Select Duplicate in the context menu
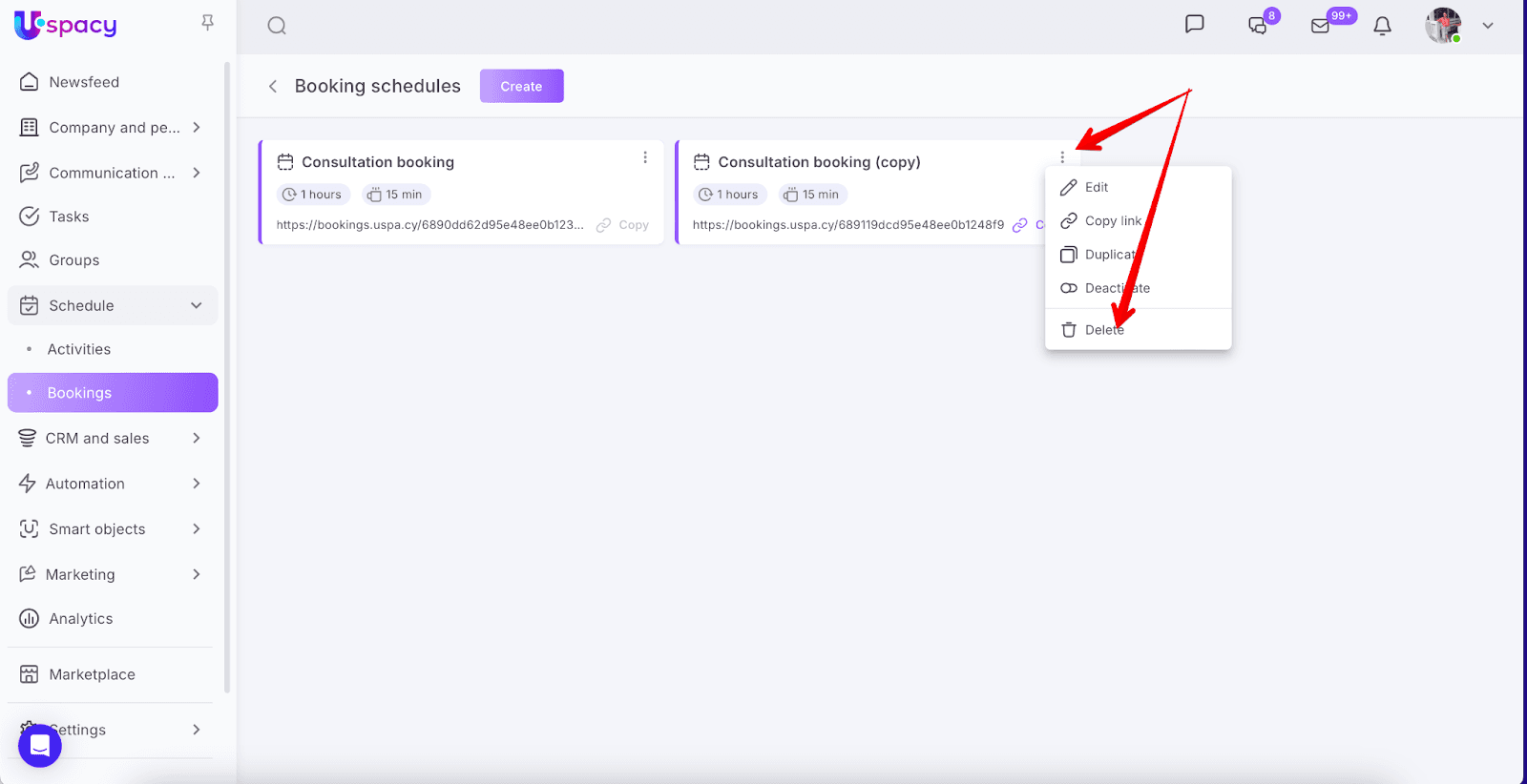The image size is (1527, 784). (x=1109, y=255)
